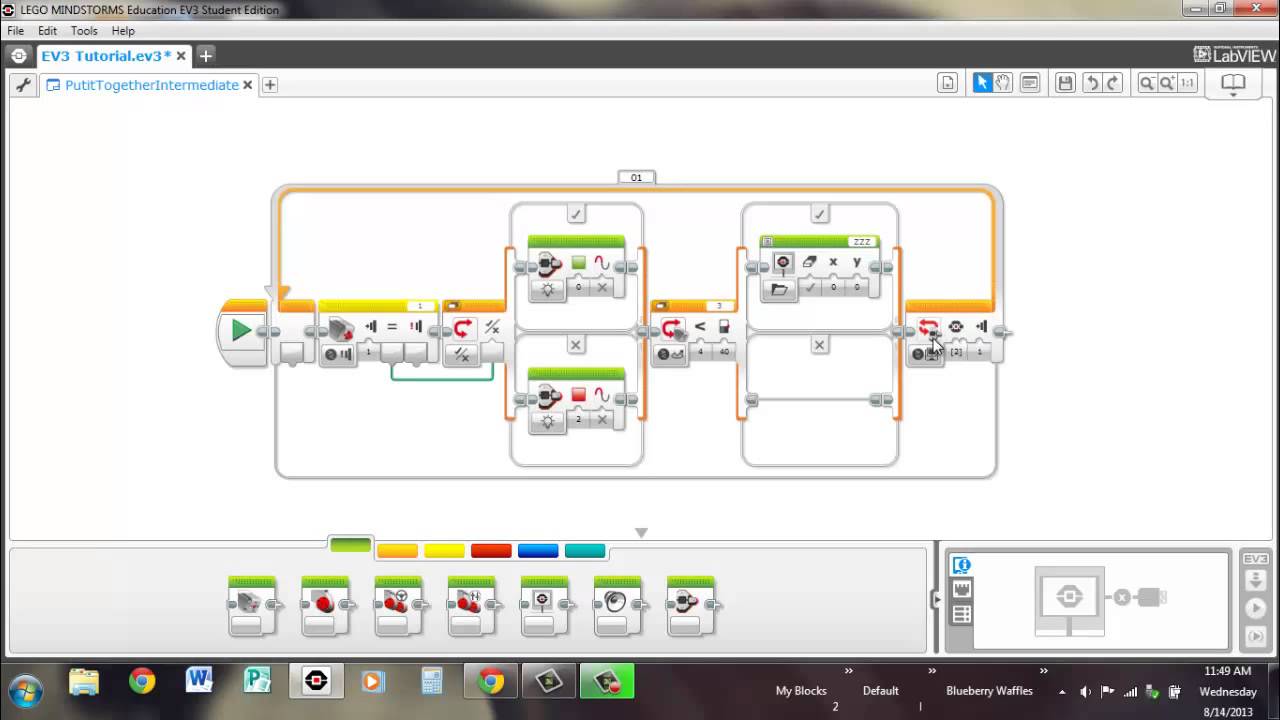Select the teal My Blocks palette tab
Screen dimensions: 1280x720
pyautogui.click(x=585, y=551)
